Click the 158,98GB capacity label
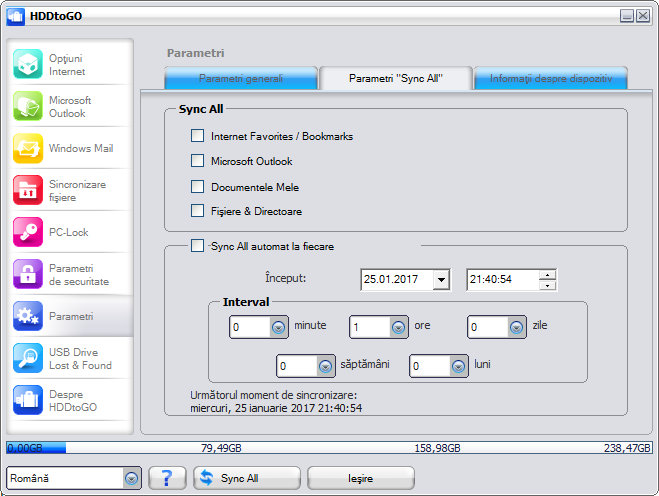Viewport: 659px width, 496px height. point(438,448)
